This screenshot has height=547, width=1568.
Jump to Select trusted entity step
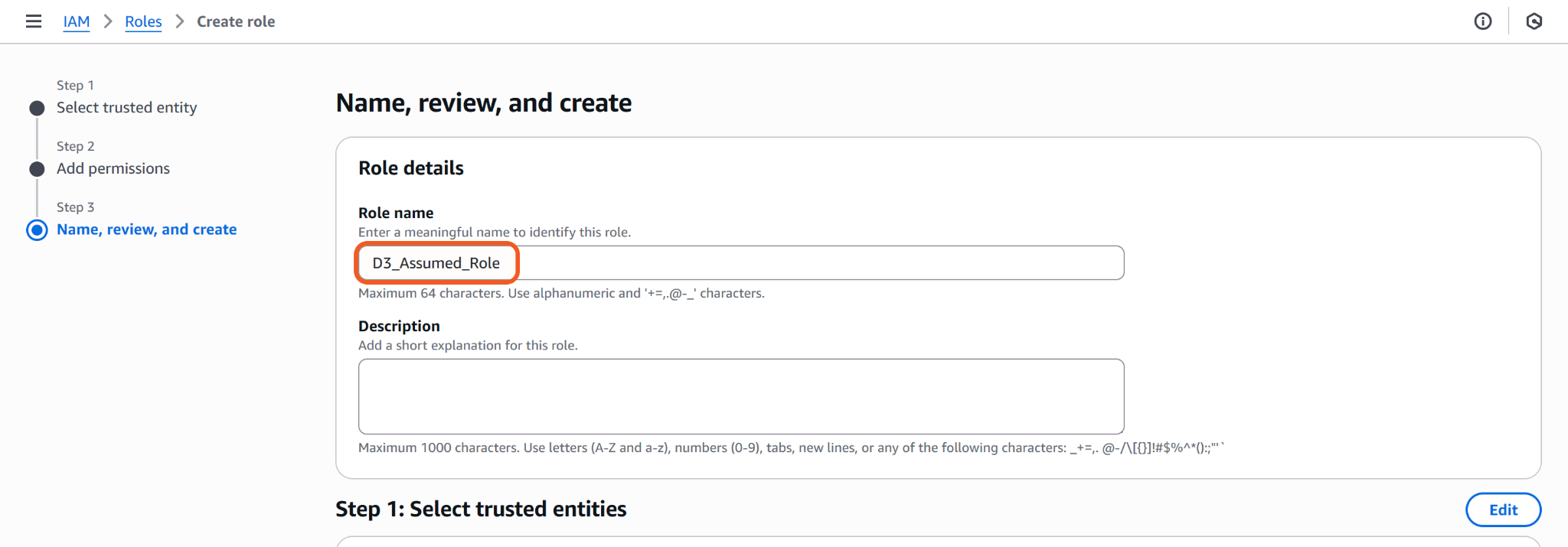pos(126,108)
